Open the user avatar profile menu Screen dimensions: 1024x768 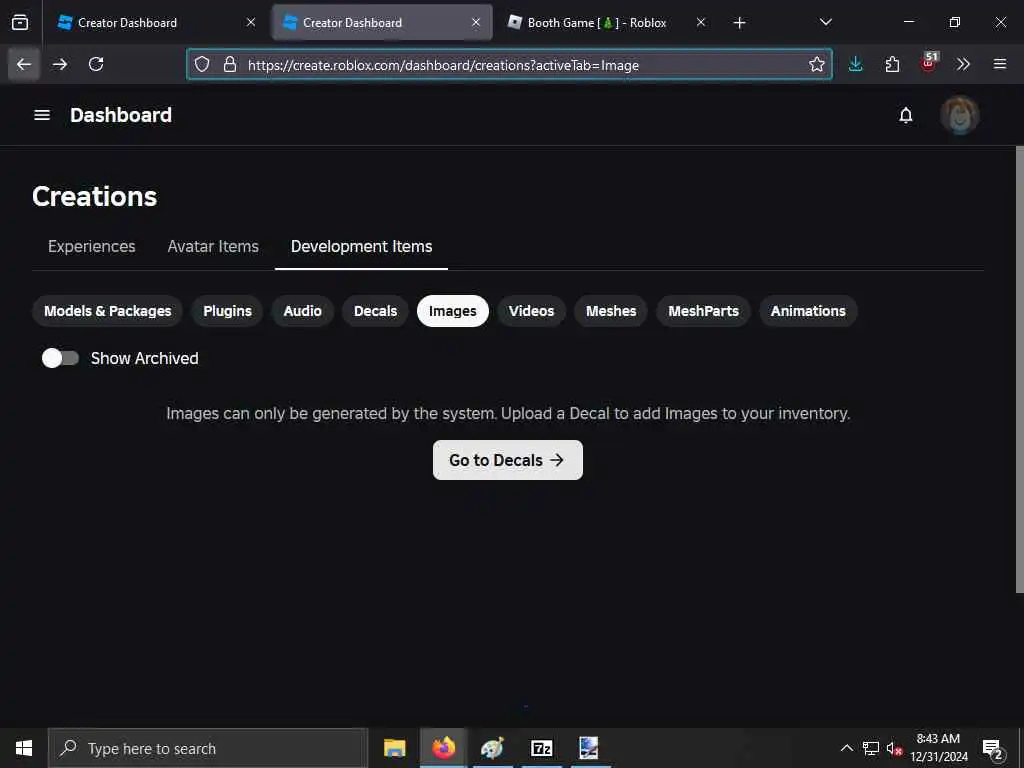[959, 115]
